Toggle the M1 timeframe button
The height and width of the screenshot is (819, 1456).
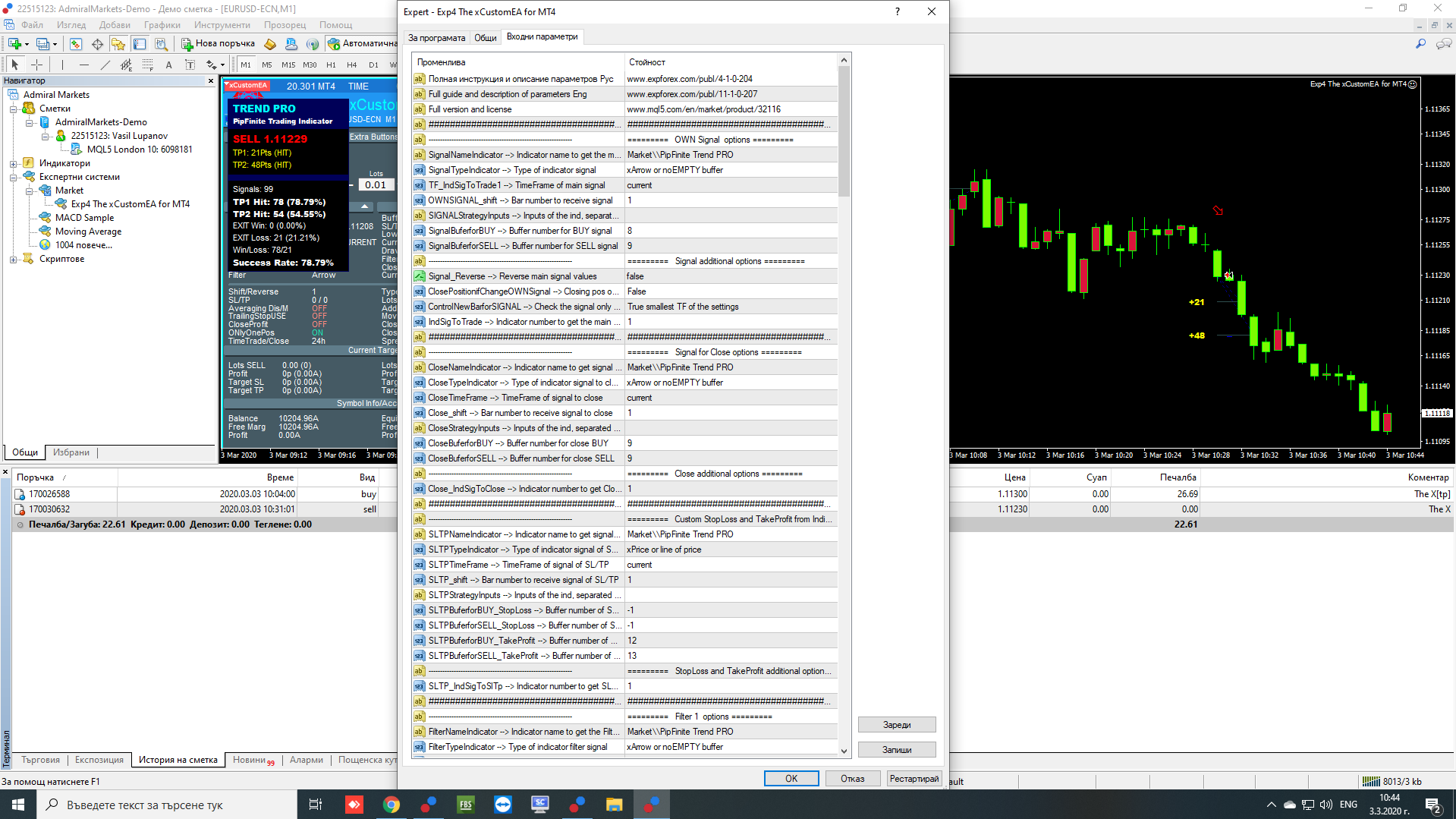[246, 65]
